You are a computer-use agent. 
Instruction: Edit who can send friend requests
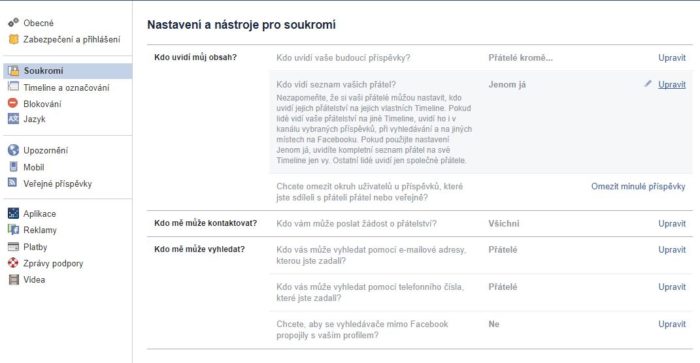point(671,224)
